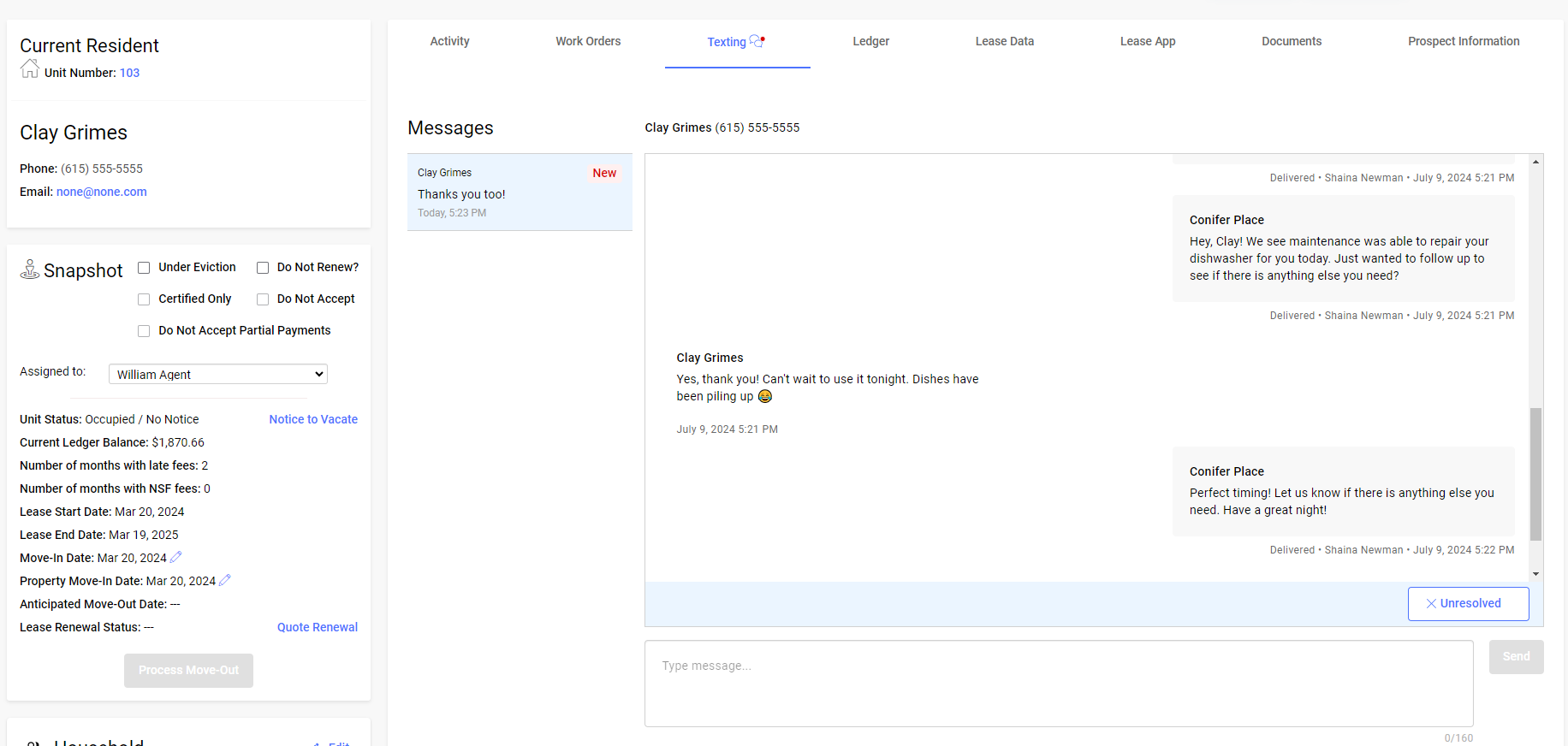Open Clay Grimes conversation in Messages list

click(520, 192)
